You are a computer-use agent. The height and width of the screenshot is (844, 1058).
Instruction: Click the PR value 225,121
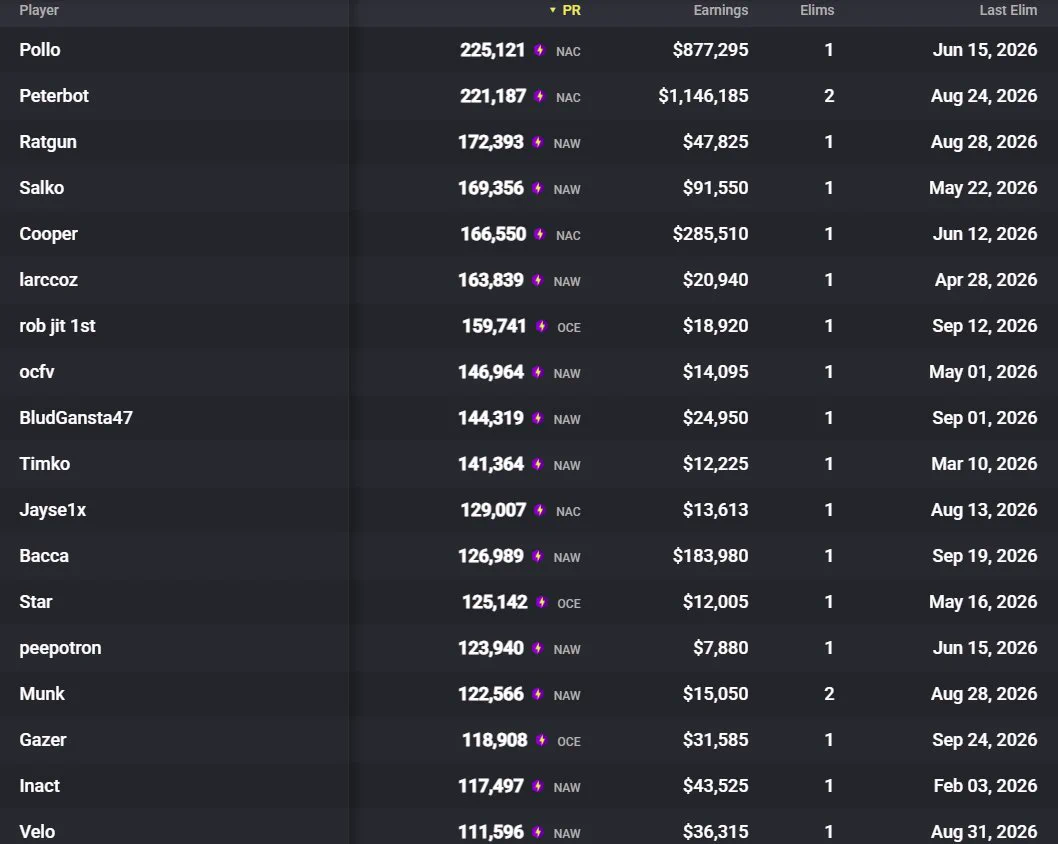pyautogui.click(x=493, y=50)
